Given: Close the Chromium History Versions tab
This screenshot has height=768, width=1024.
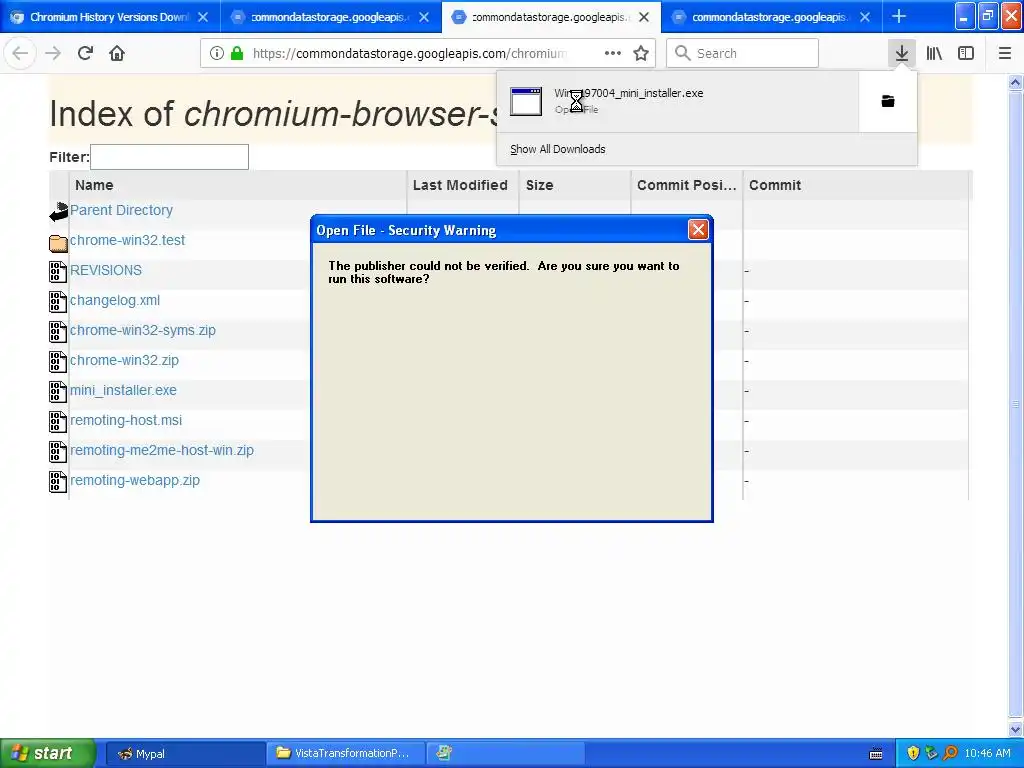Looking at the screenshot, I should (x=203, y=17).
